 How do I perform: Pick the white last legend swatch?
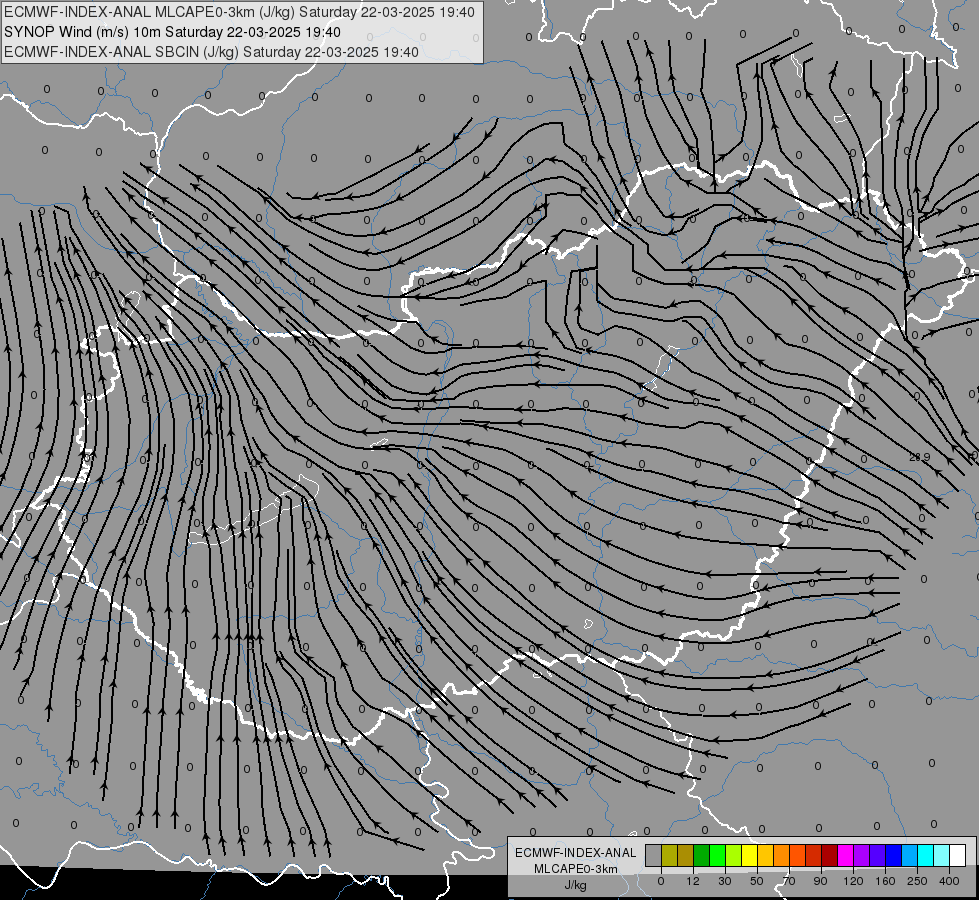click(957, 855)
